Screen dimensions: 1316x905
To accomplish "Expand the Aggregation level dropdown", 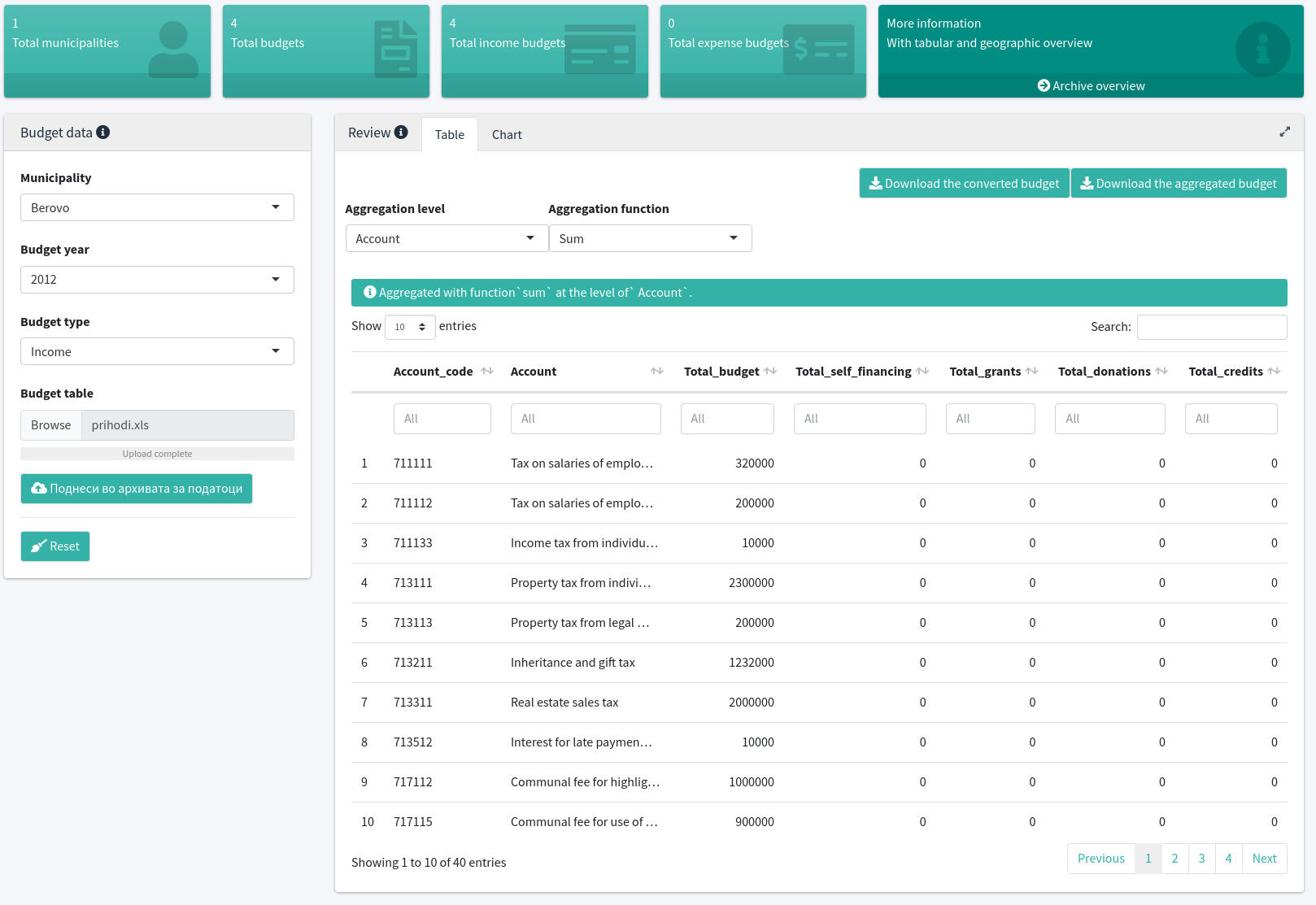I will (x=446, y=238).
